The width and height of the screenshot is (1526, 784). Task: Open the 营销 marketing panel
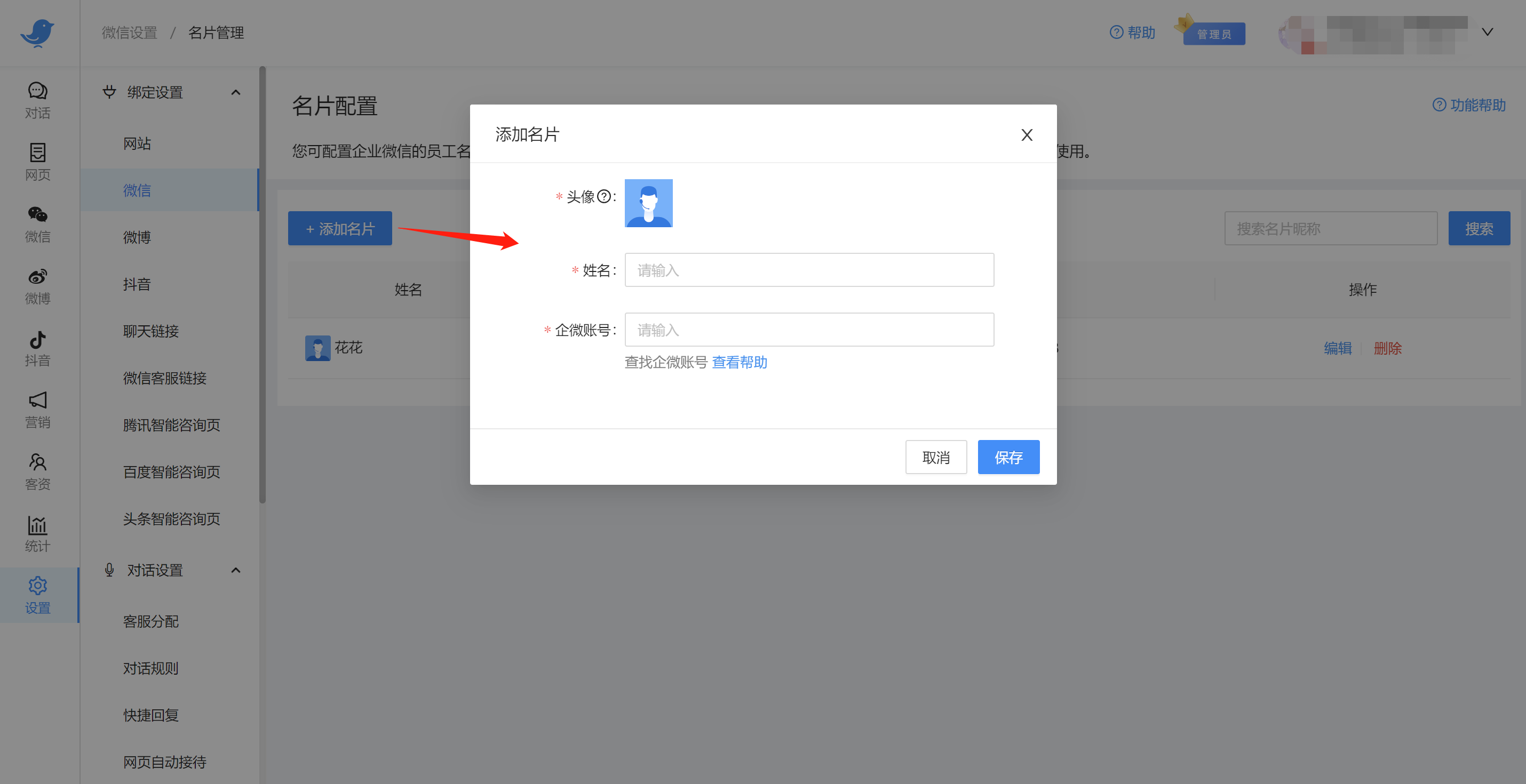point(37,410)
